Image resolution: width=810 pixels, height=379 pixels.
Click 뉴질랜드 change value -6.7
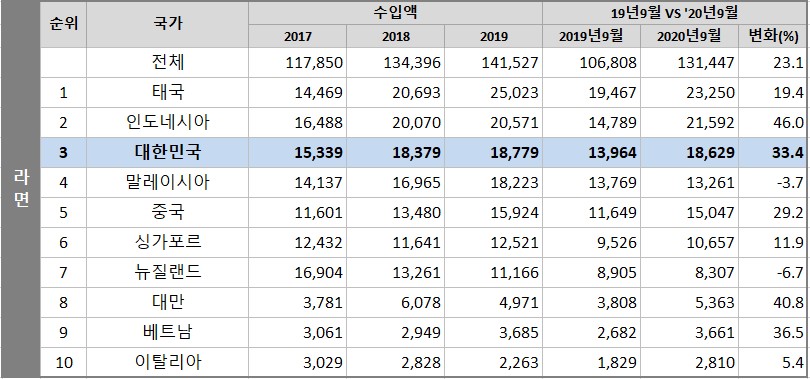click(x=790, y=273)
